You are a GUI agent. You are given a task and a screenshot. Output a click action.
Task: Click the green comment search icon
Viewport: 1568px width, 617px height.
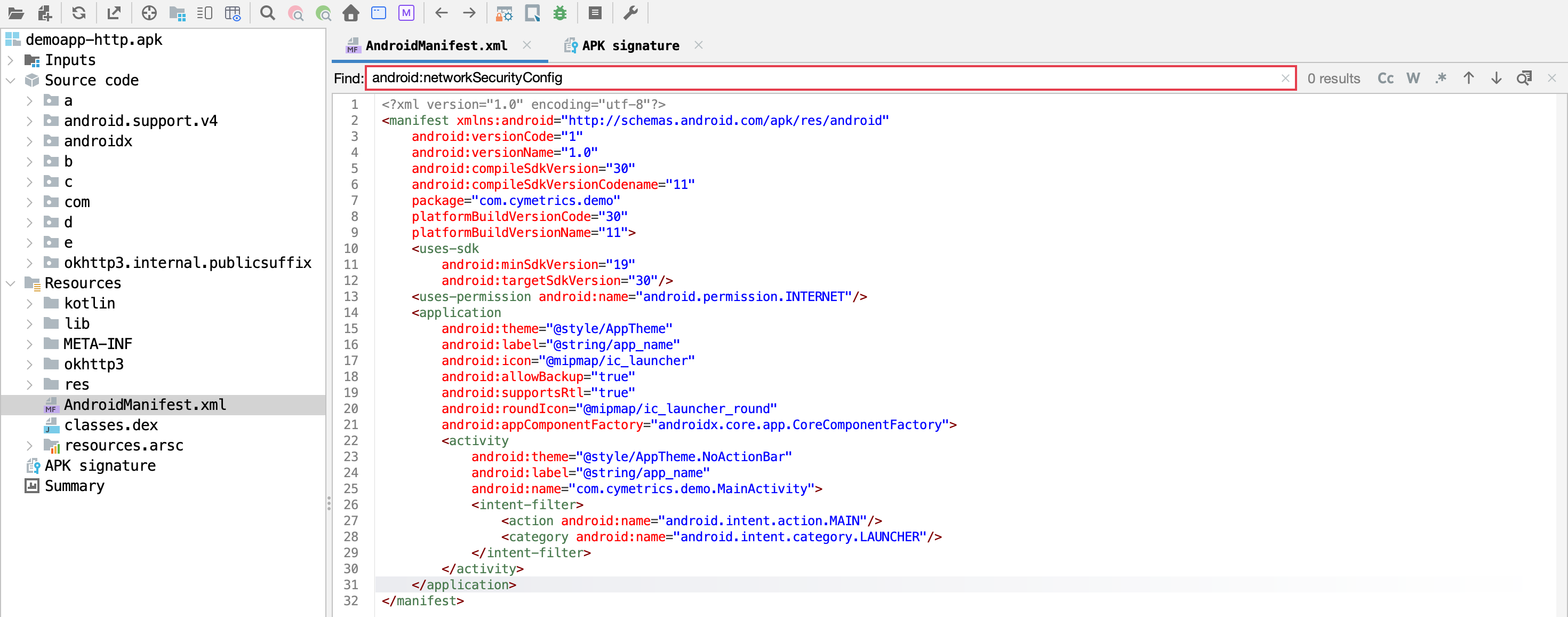323,13
